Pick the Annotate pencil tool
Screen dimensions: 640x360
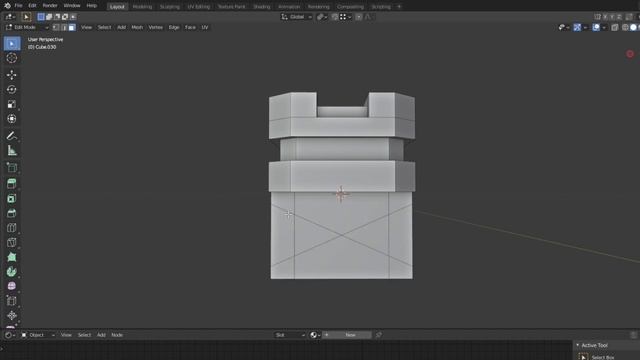(x=12, y=136)
